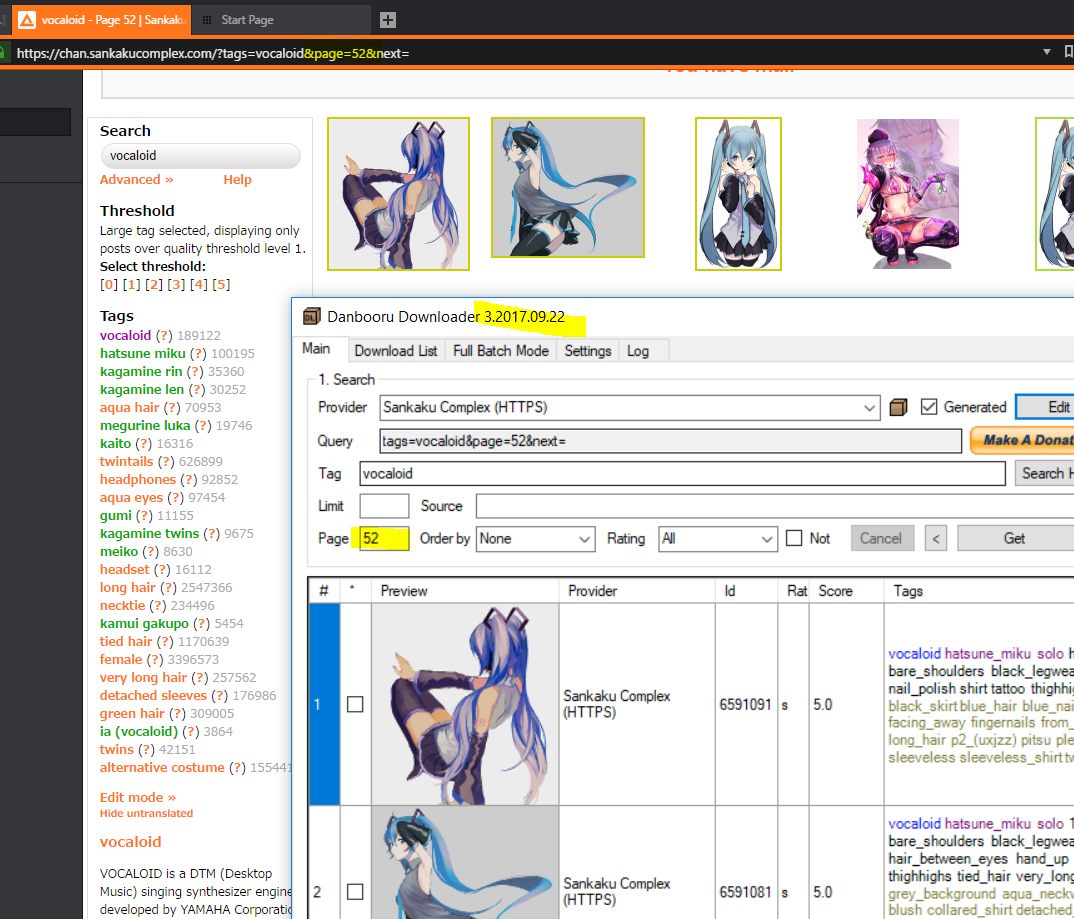Viewport: 1074px width, 919px height.
Task: Click the Search Help button beside Tag
Action: point(1045,473)
